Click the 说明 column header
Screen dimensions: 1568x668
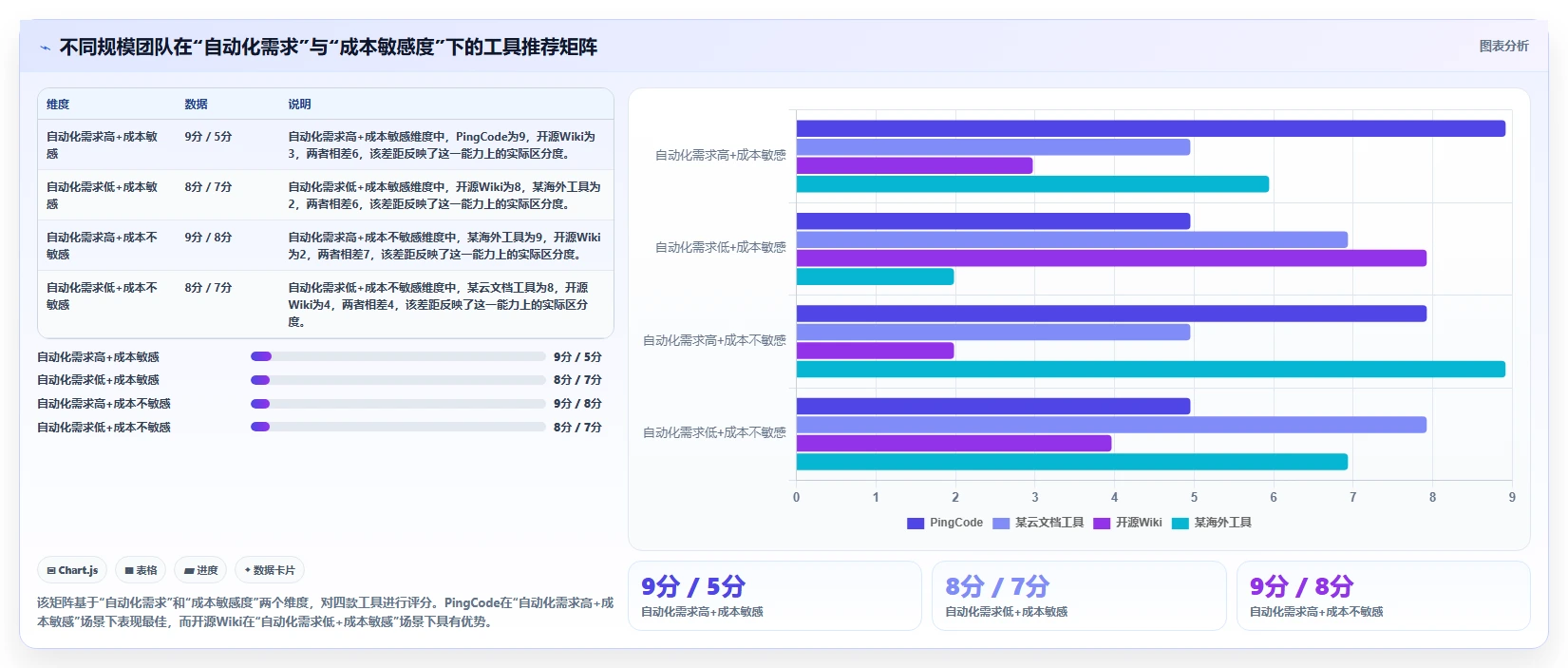click(x=299, y=105)
